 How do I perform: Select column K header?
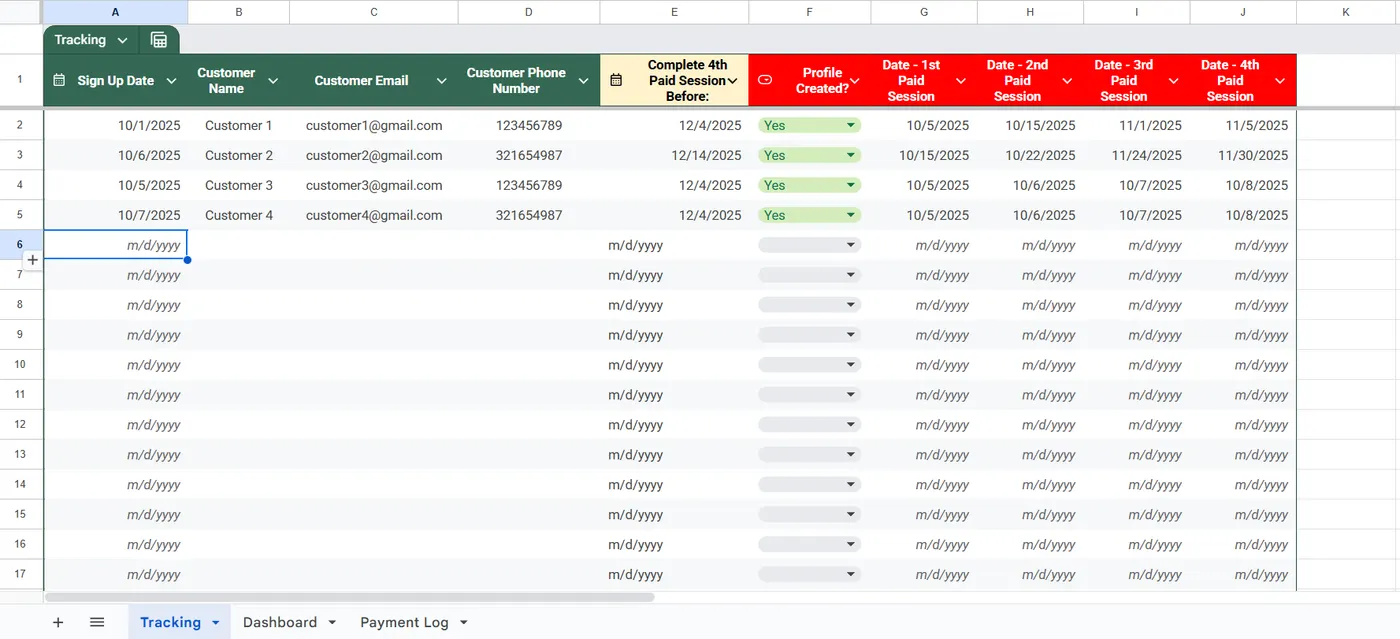tap(1346, 12)
